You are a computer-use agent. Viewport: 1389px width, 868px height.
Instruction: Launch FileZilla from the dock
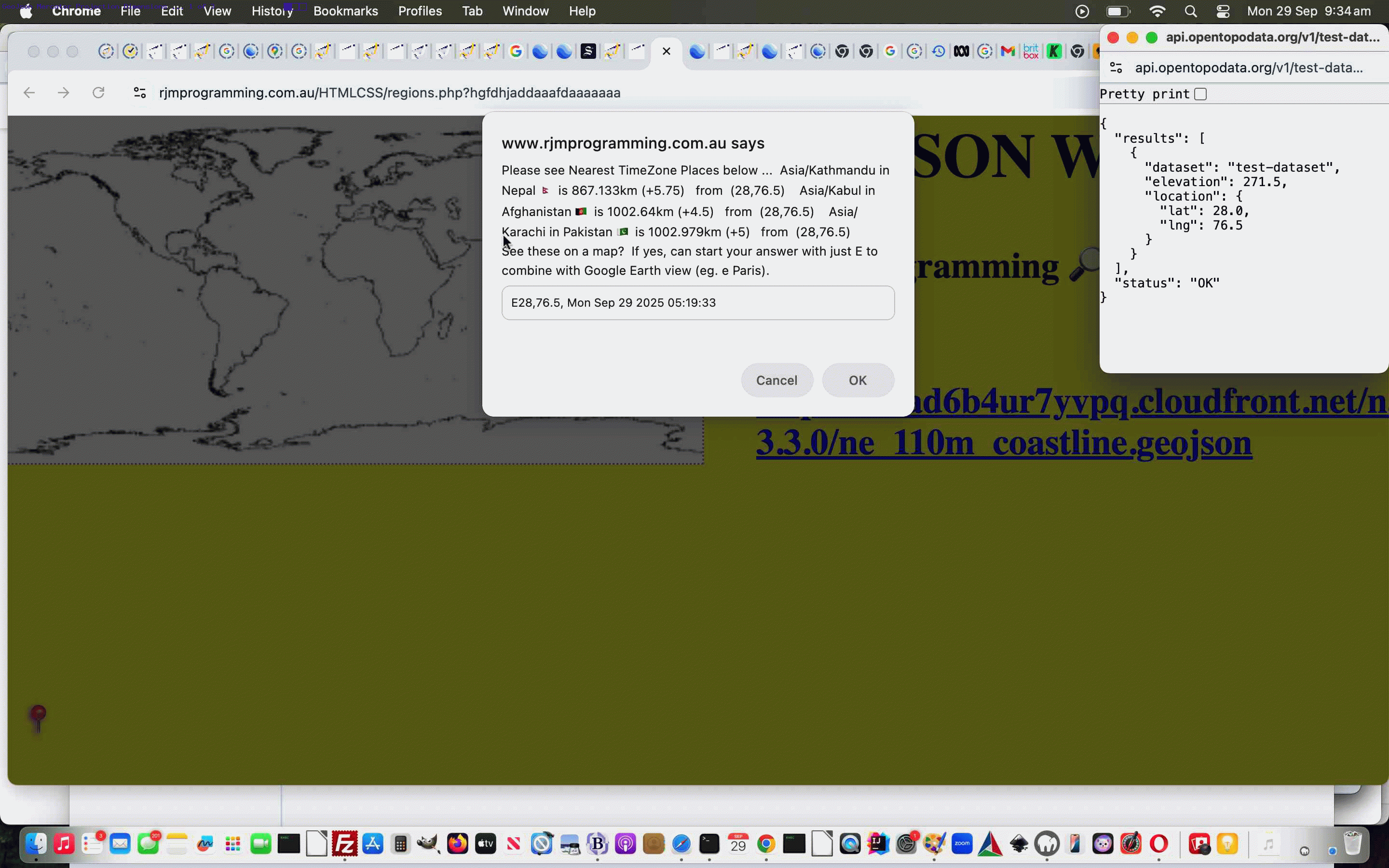[x=344, y=844]
